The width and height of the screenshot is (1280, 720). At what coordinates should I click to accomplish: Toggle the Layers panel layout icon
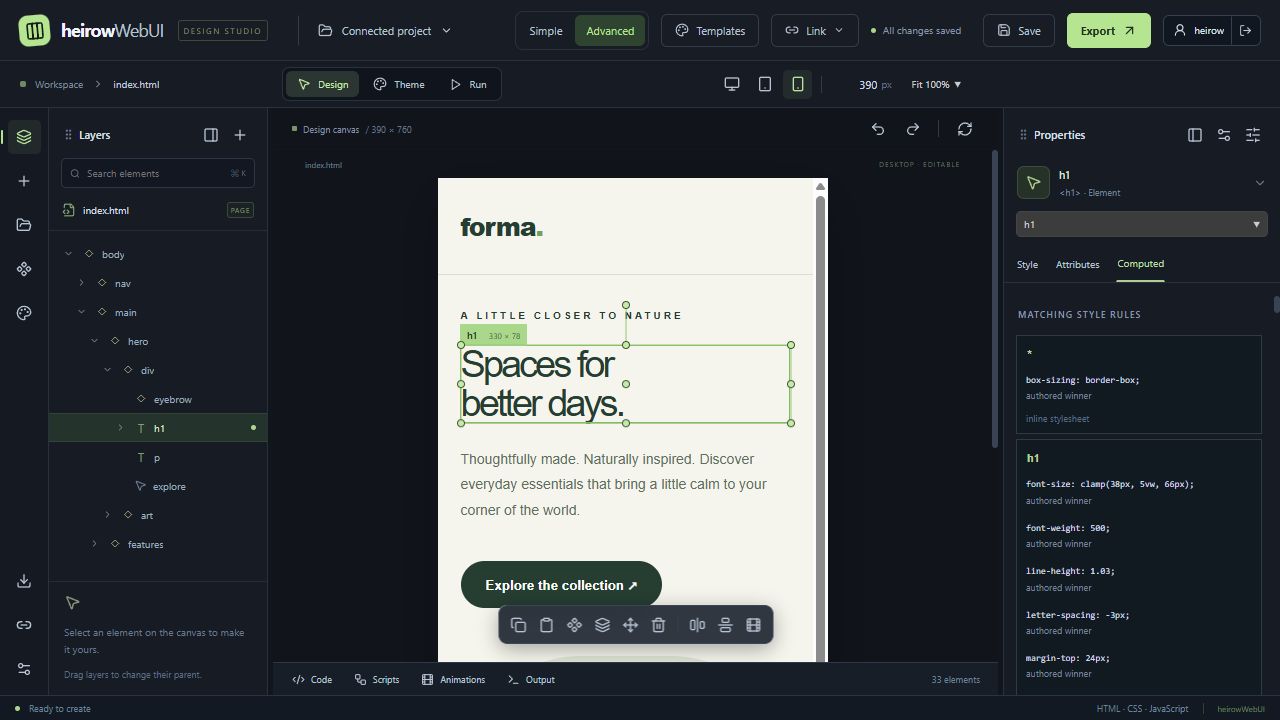(x=211, y=135)
